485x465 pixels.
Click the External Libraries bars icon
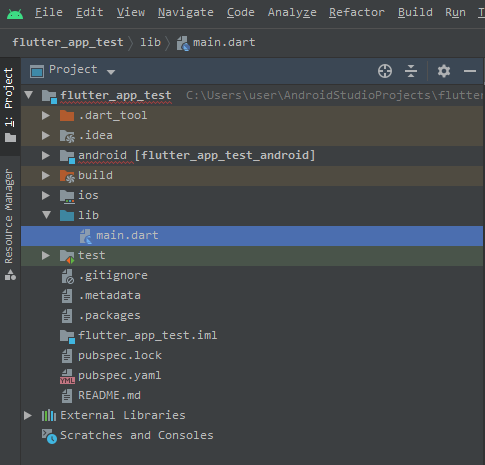coord(49,415)
